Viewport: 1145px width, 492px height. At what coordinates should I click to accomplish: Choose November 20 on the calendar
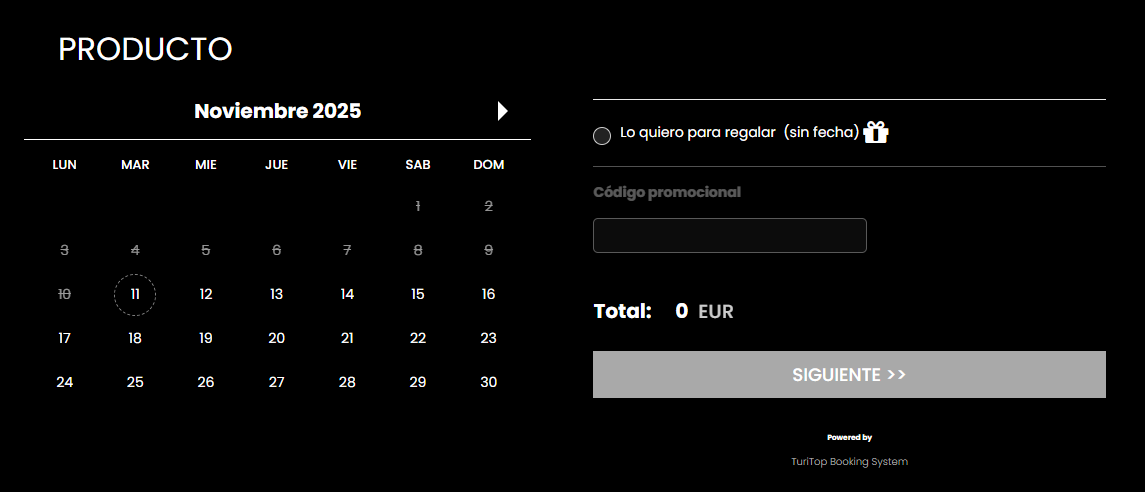(x=277, y=338)
